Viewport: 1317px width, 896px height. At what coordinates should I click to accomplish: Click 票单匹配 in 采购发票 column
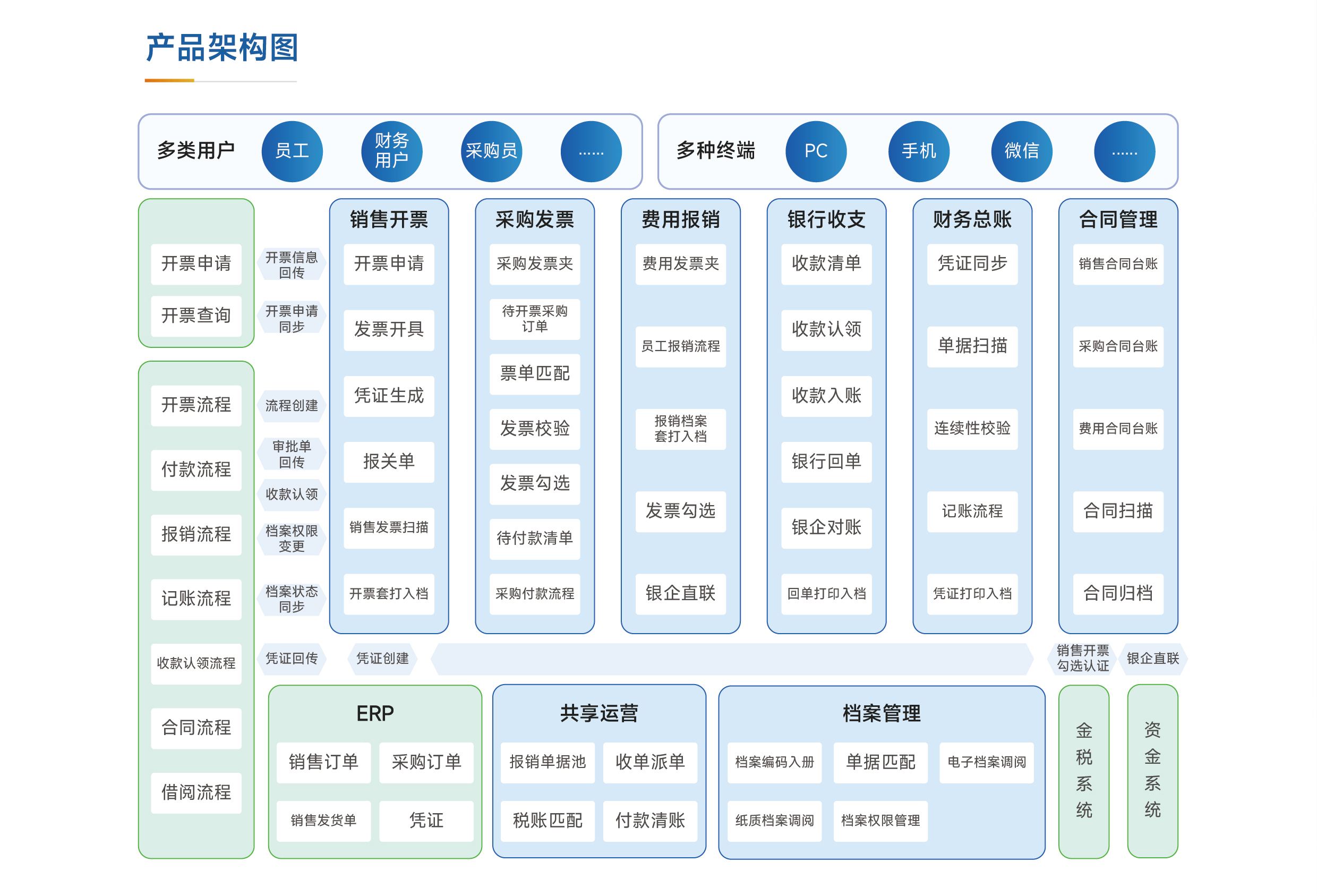tap(534, 374)
